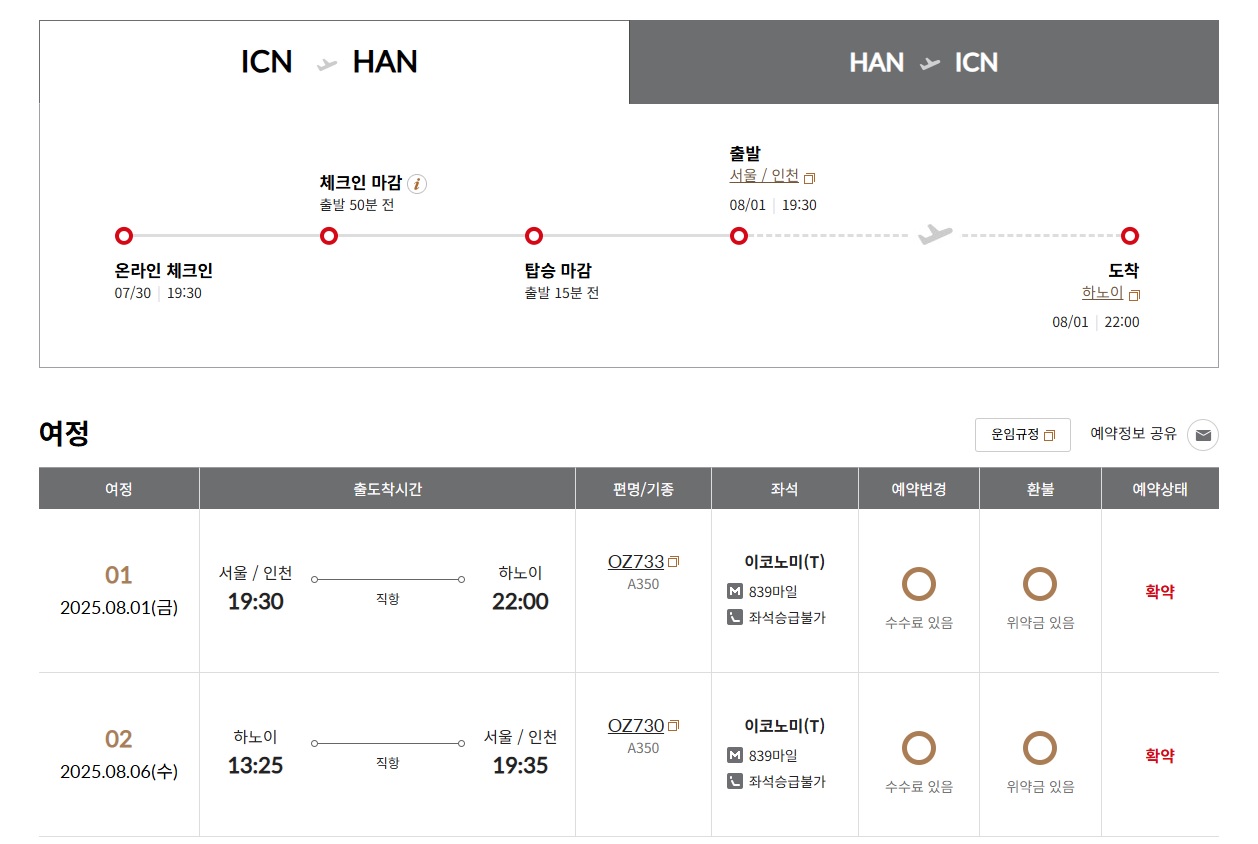Click refund circle for 08.06 flight
Image resolution: width=1258 pixels, height=844 pixels.
coord(1040,748)
